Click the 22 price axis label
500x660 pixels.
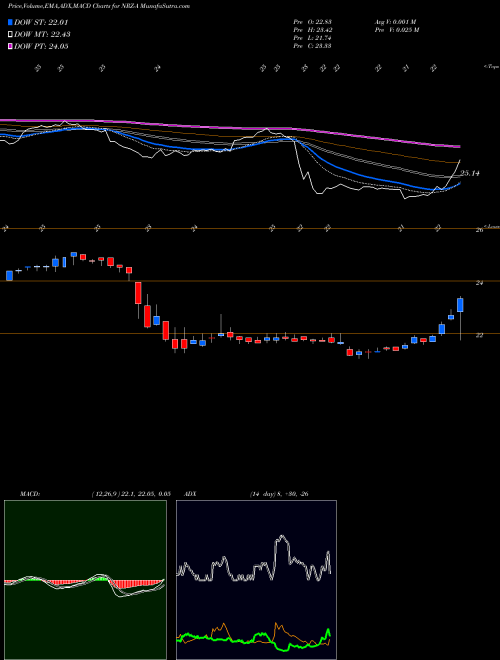479,335
